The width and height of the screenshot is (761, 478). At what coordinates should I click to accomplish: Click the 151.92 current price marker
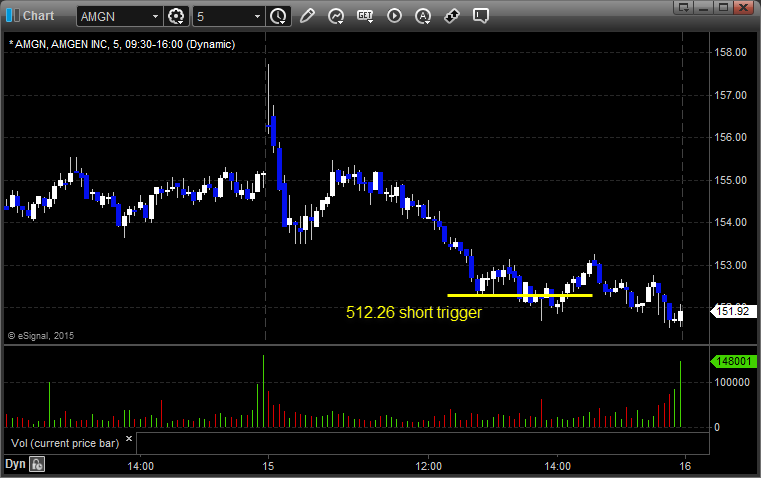pyautogui.click(x=733, y=311)
